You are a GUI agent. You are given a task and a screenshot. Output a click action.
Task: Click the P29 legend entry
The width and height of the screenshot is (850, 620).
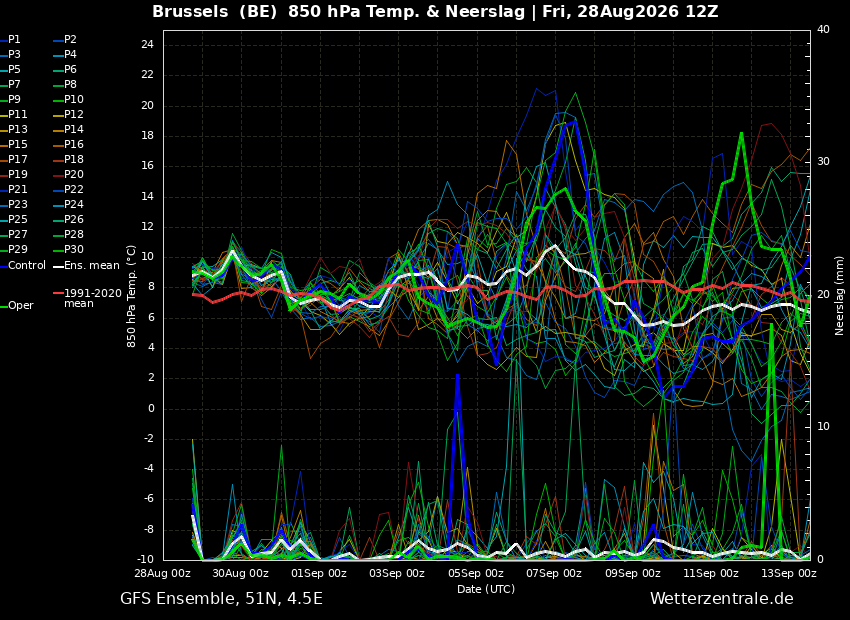click(14, 249)
